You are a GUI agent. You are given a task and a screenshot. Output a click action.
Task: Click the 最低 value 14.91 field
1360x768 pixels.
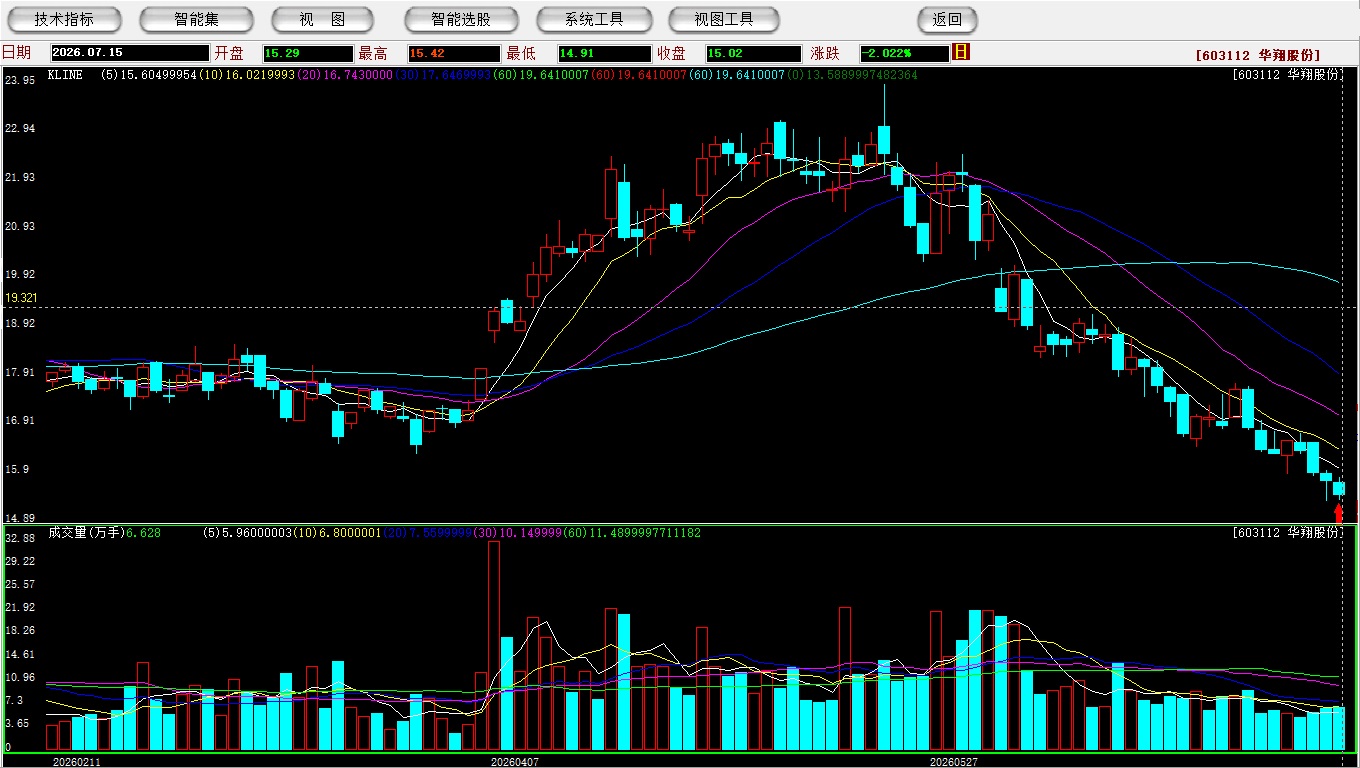pos(604,53)
